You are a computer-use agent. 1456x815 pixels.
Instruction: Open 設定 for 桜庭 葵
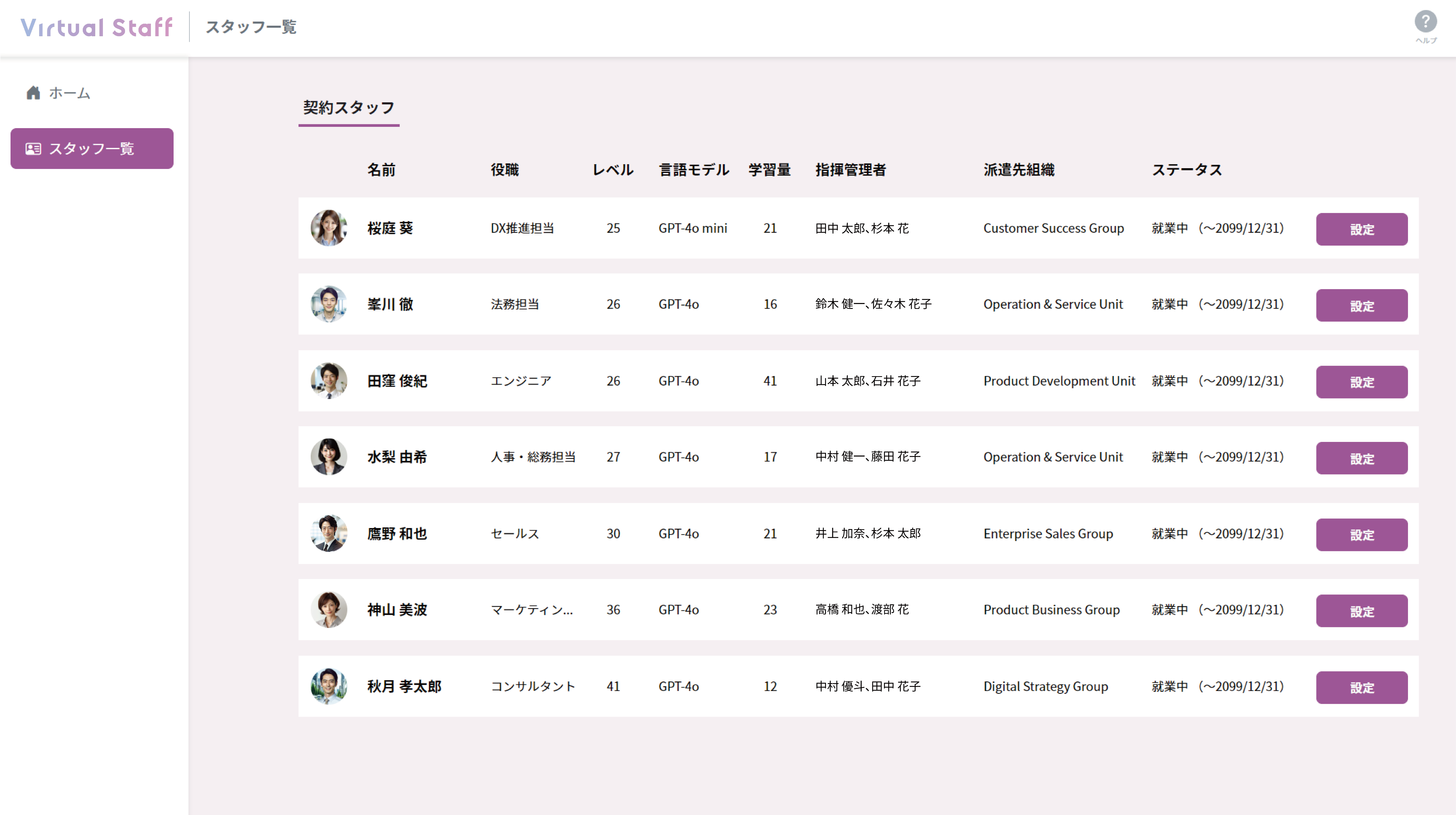tap(1362, 229)
